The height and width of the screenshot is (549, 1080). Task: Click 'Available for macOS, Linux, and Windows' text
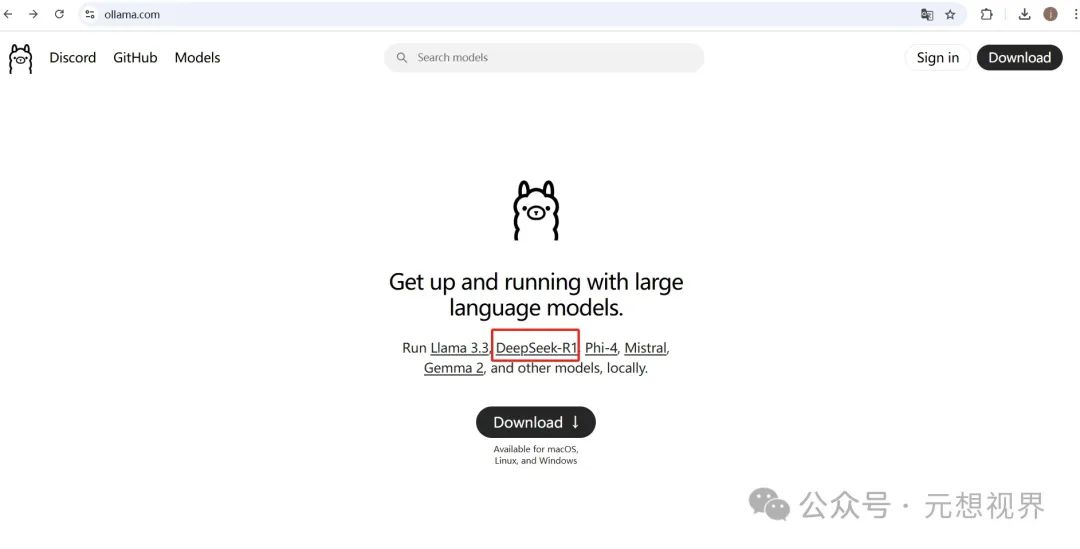pos(536,455)
